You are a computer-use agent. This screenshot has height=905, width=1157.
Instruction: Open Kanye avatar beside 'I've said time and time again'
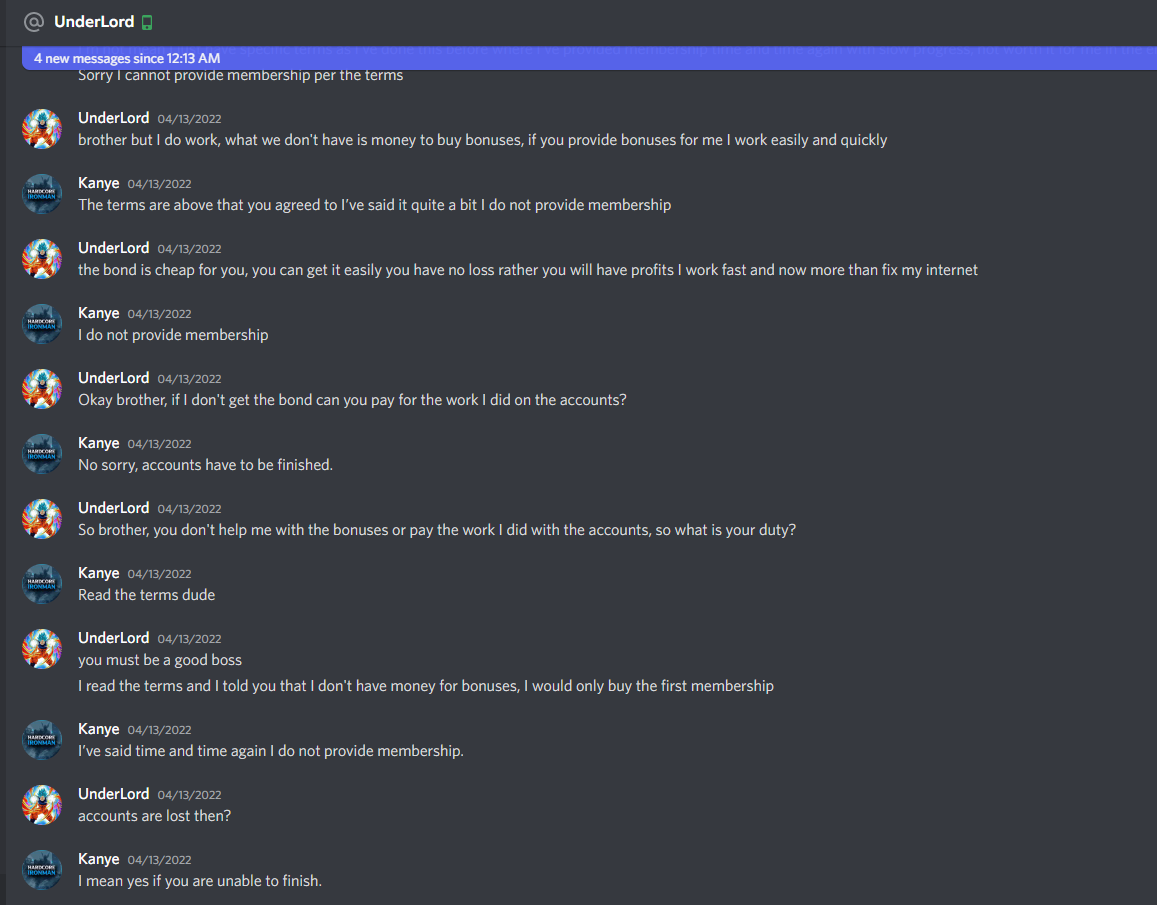[42, 740]
